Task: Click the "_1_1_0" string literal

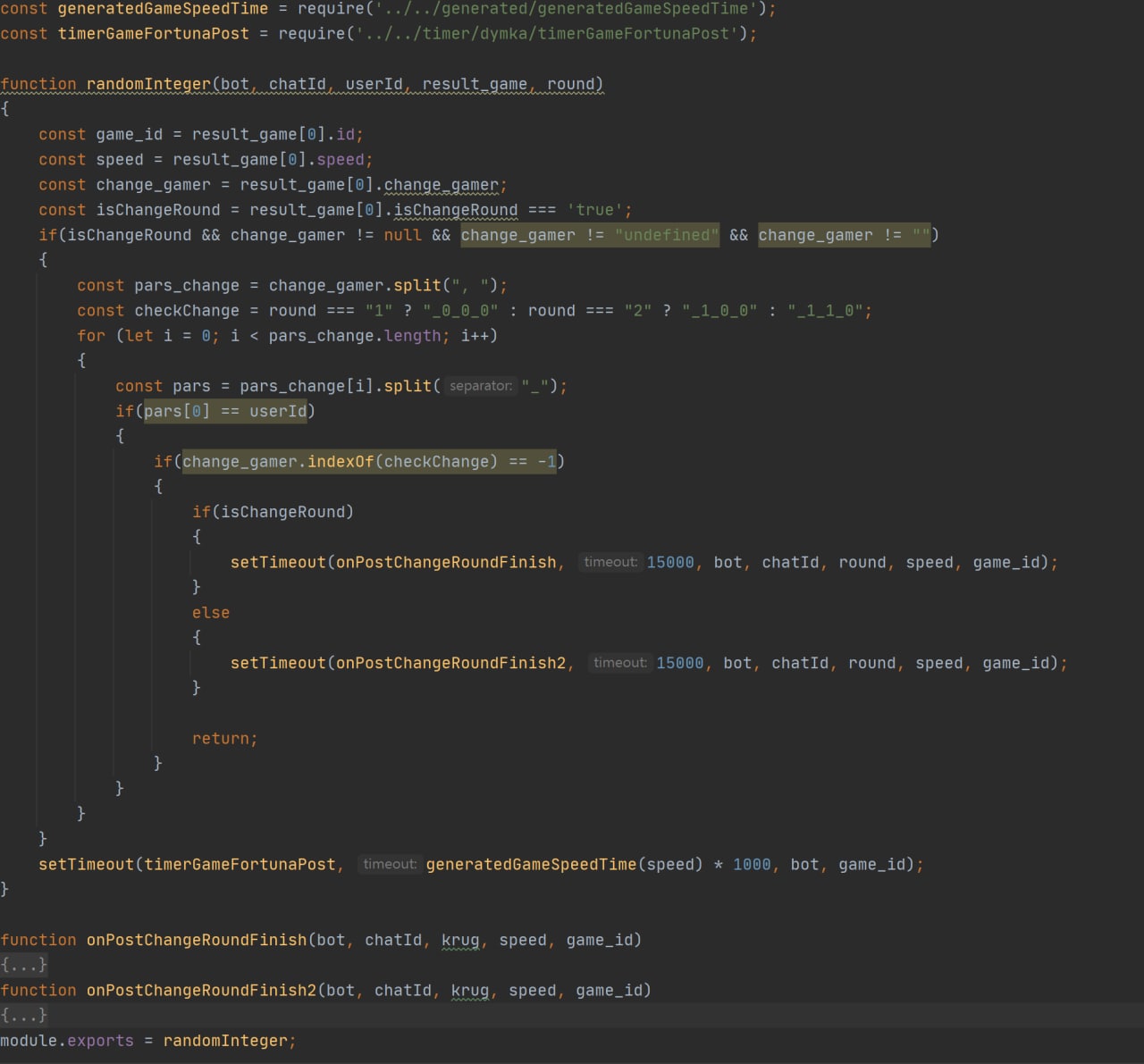Action: (x=825, y=311)
